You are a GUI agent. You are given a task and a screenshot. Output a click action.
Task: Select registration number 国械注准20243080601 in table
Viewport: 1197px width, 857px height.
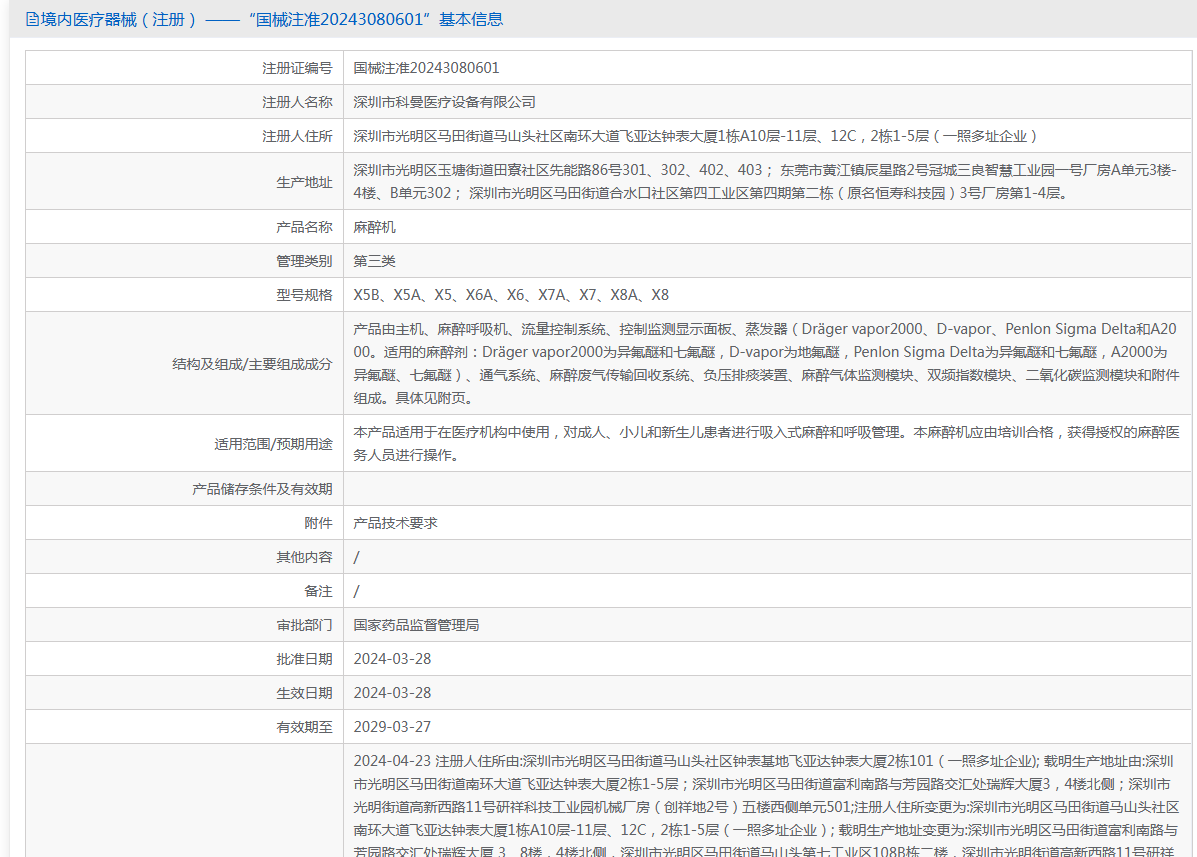point(426,68)
